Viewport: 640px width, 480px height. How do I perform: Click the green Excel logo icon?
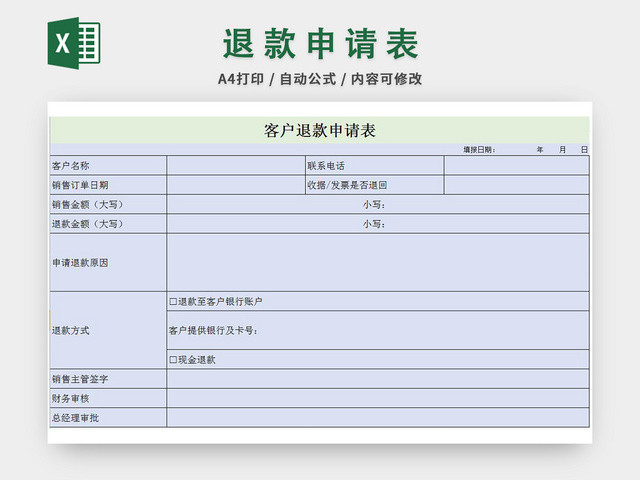click(x=74, y=43)
